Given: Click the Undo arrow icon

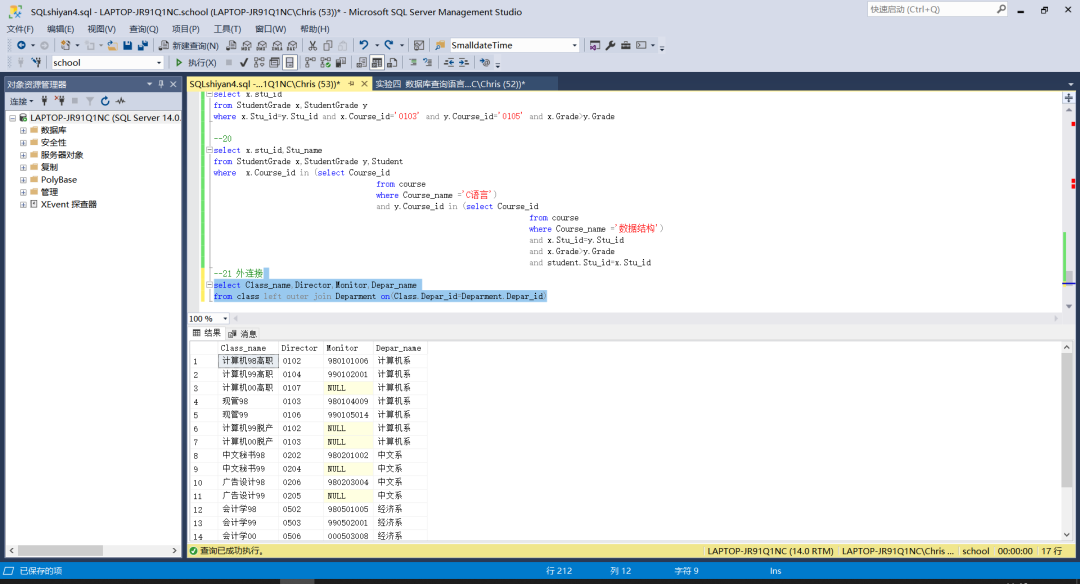Looking at the screenshot, I should pos(364,45).
